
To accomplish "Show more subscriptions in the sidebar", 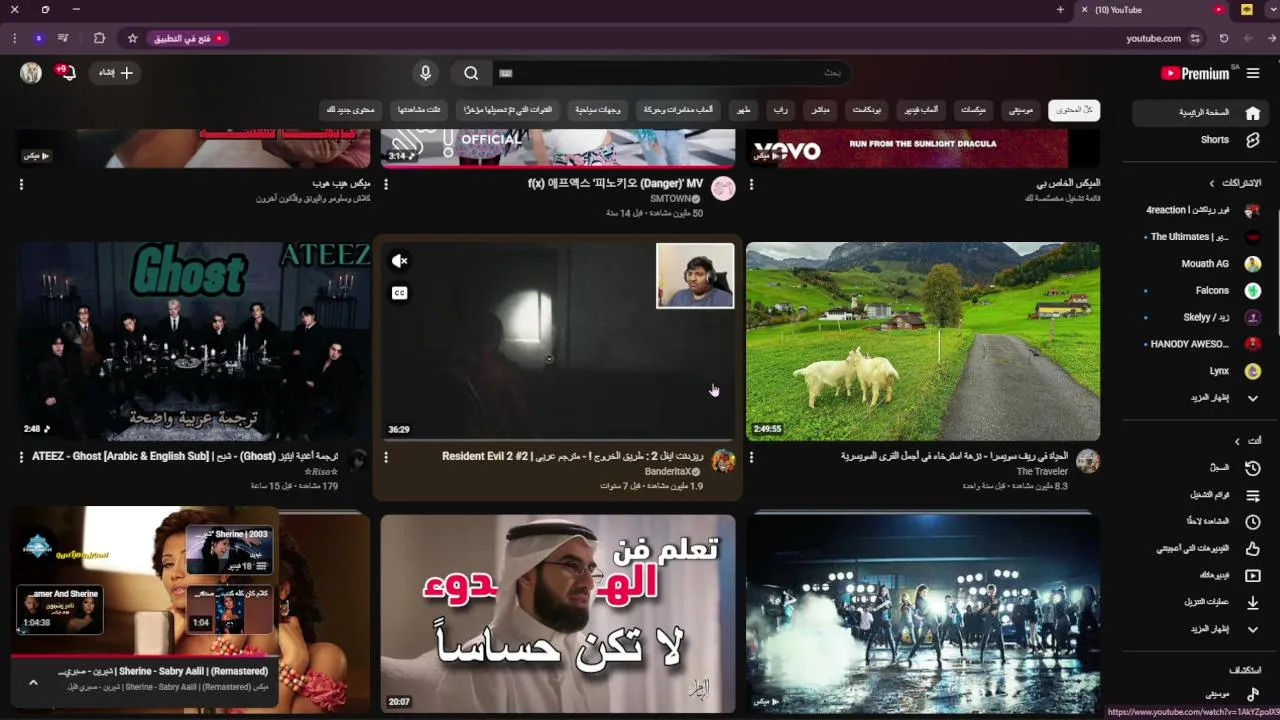I will 1198,398.
